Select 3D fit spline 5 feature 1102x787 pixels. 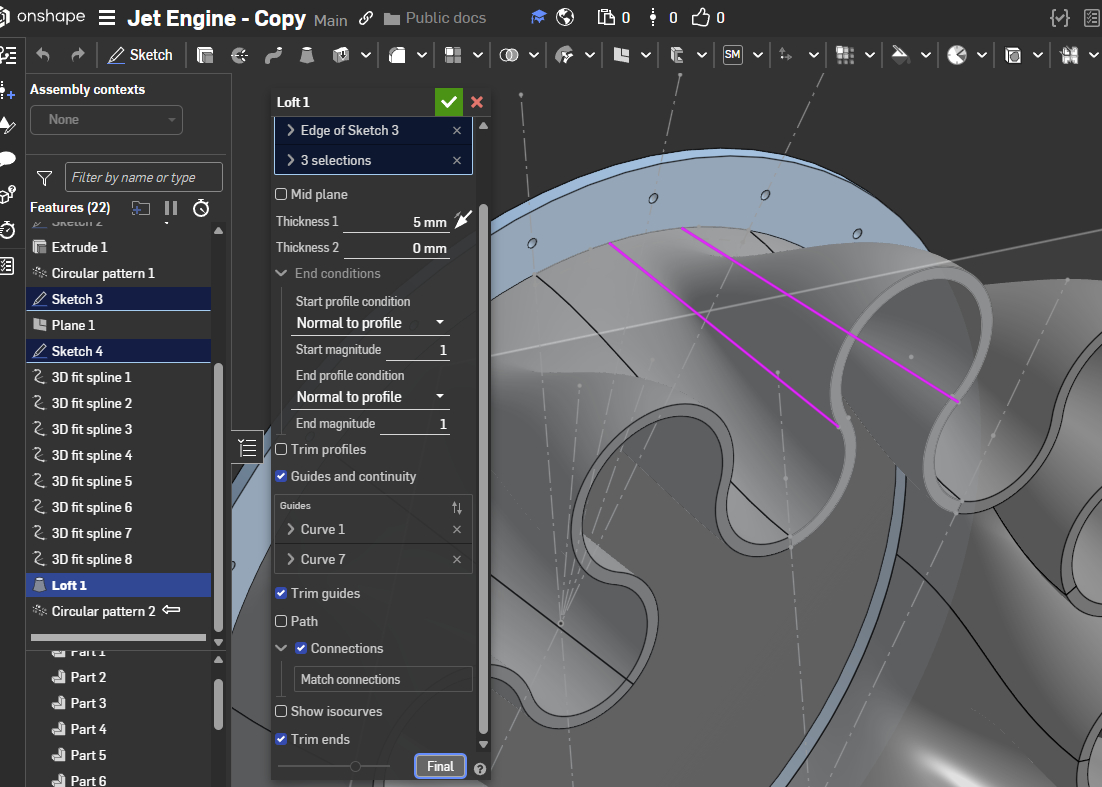[118, 481]
